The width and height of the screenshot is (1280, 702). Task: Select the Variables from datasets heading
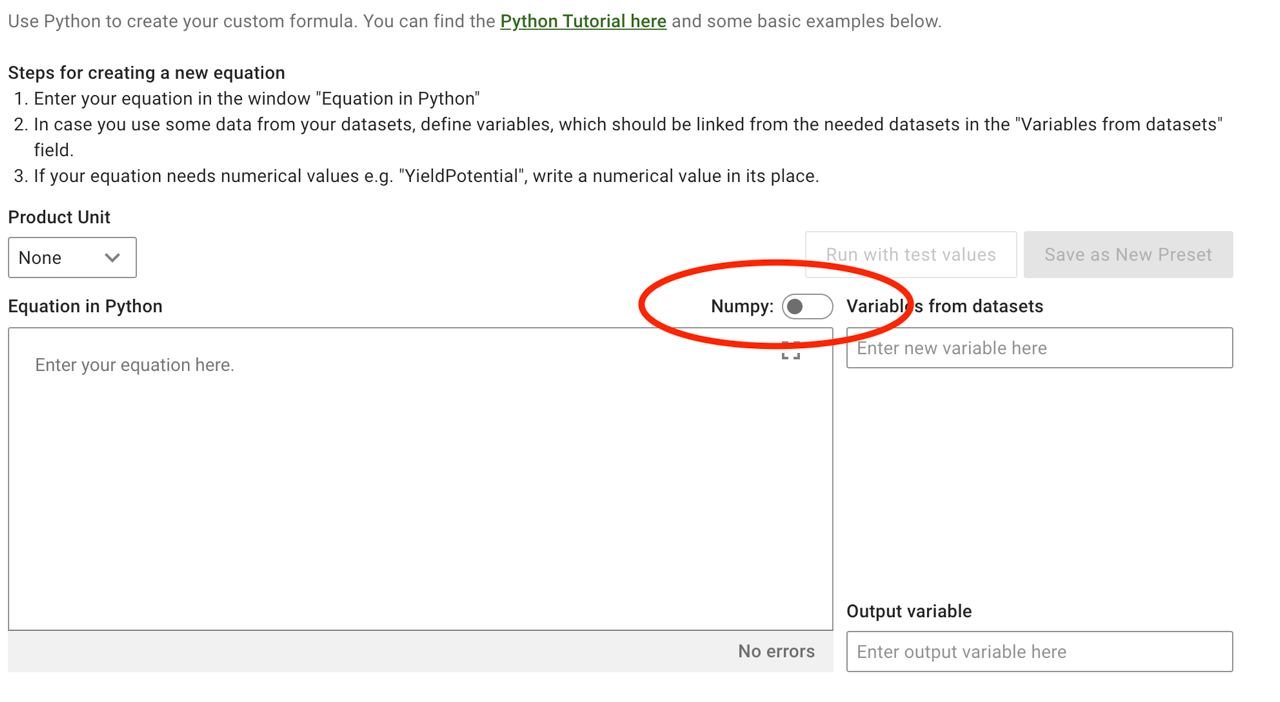pos(945,307)
